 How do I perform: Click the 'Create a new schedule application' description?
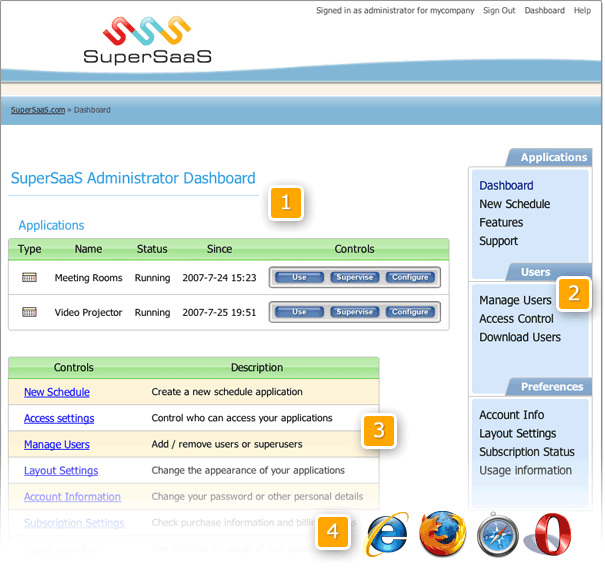pyautogui.click(x=227, y=392)
